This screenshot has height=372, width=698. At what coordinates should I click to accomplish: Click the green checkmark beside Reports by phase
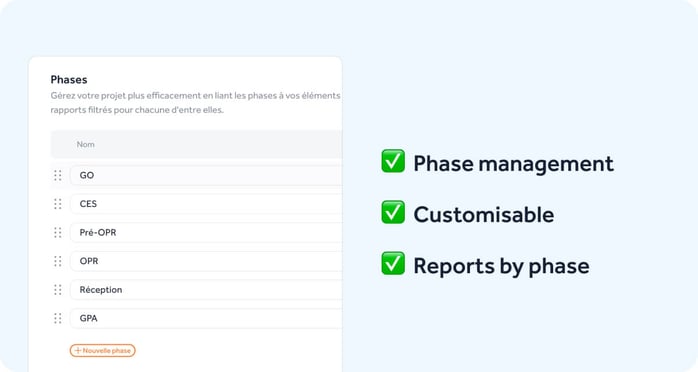393,263
